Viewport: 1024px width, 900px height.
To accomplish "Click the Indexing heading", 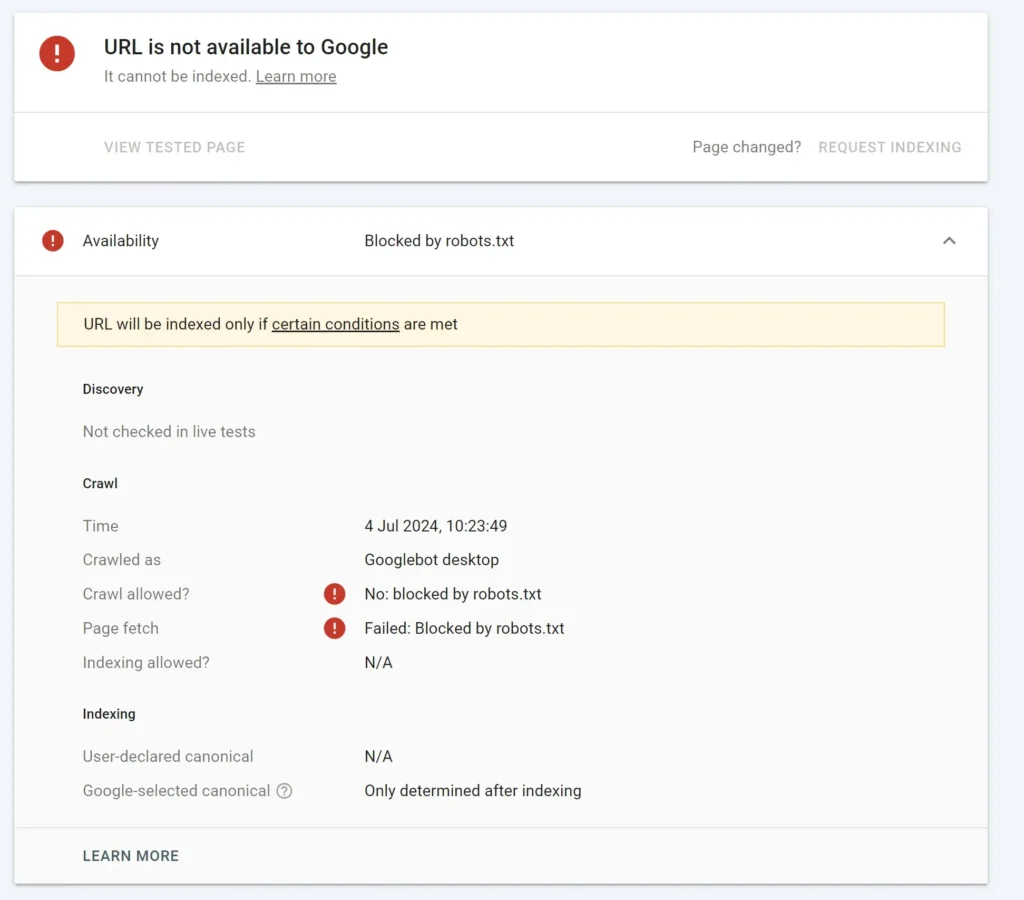I will [x=109, y=714].
